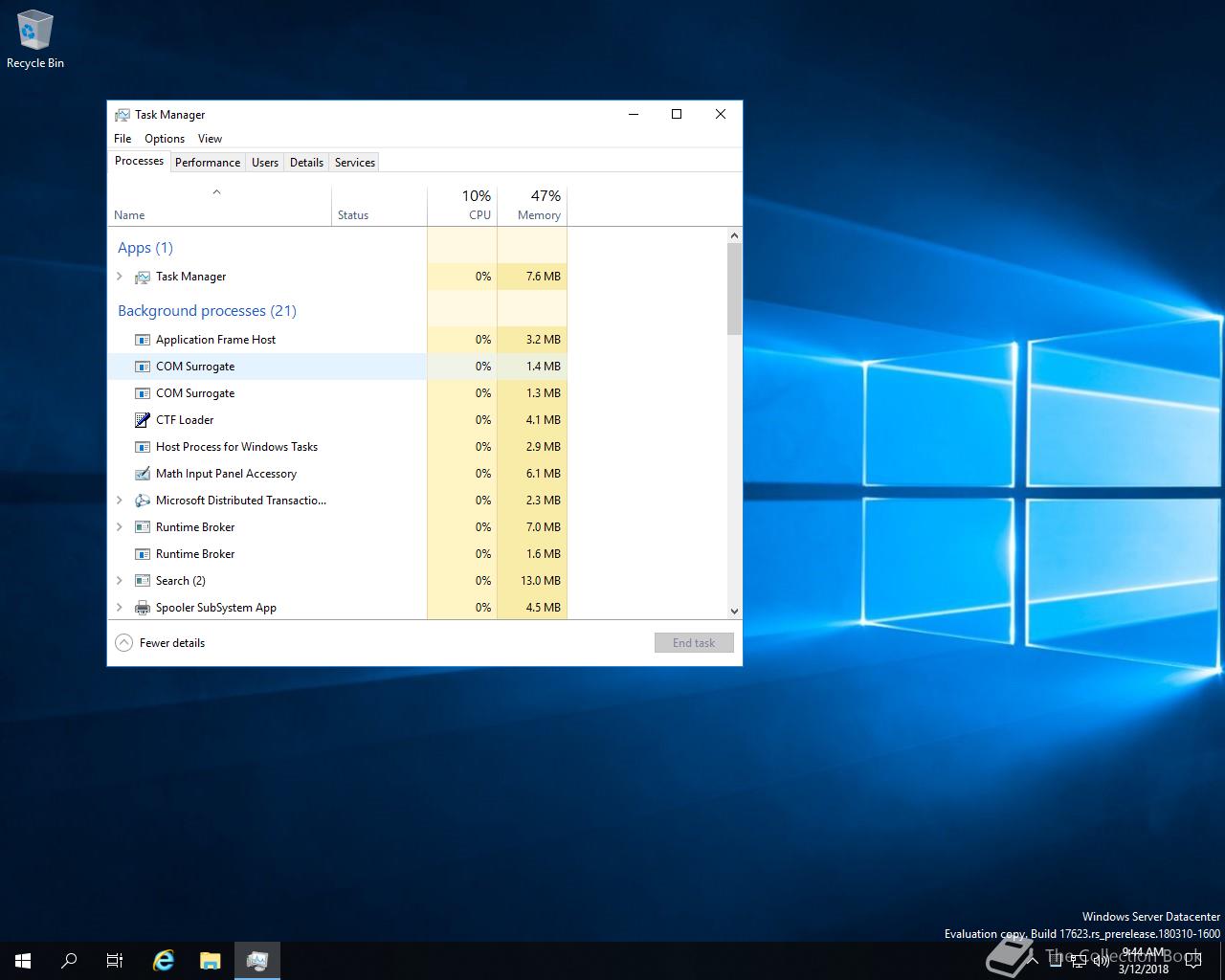Screen dimensions: 1225x980
Task: Collapse to Fewer details view
Action: (x=160, y=643)
